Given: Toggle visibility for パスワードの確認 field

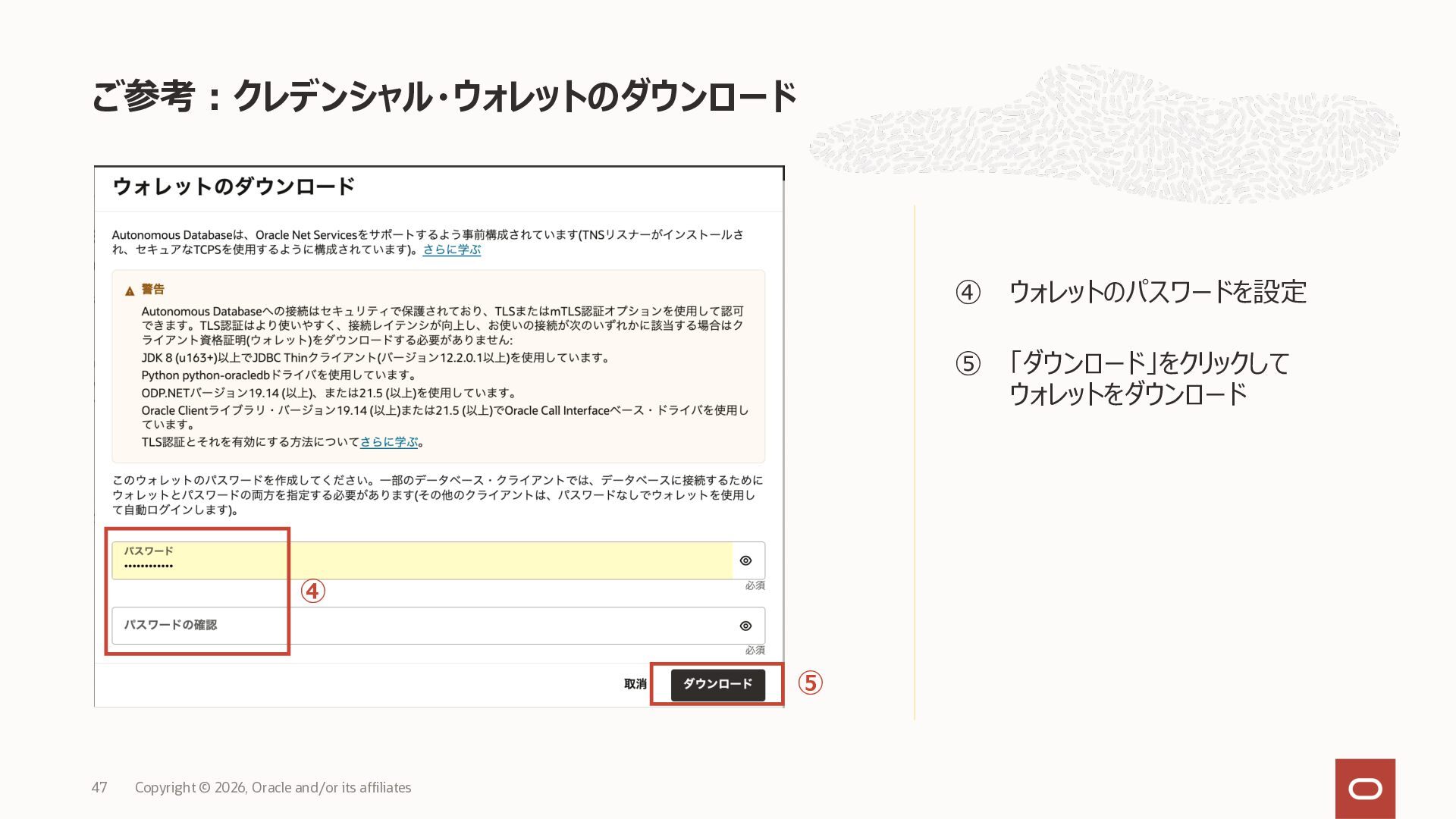Looking at the screenshot, I should 745,626.
